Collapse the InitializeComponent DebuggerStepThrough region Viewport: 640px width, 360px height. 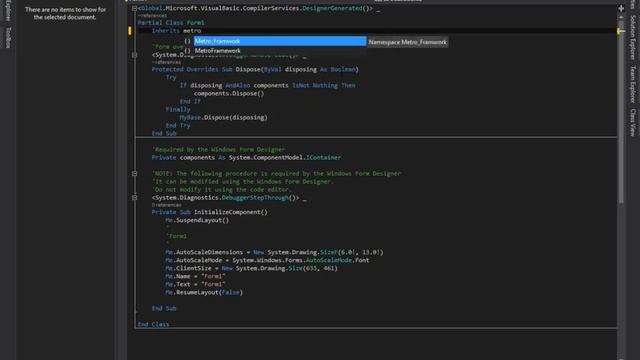[134, 198]
